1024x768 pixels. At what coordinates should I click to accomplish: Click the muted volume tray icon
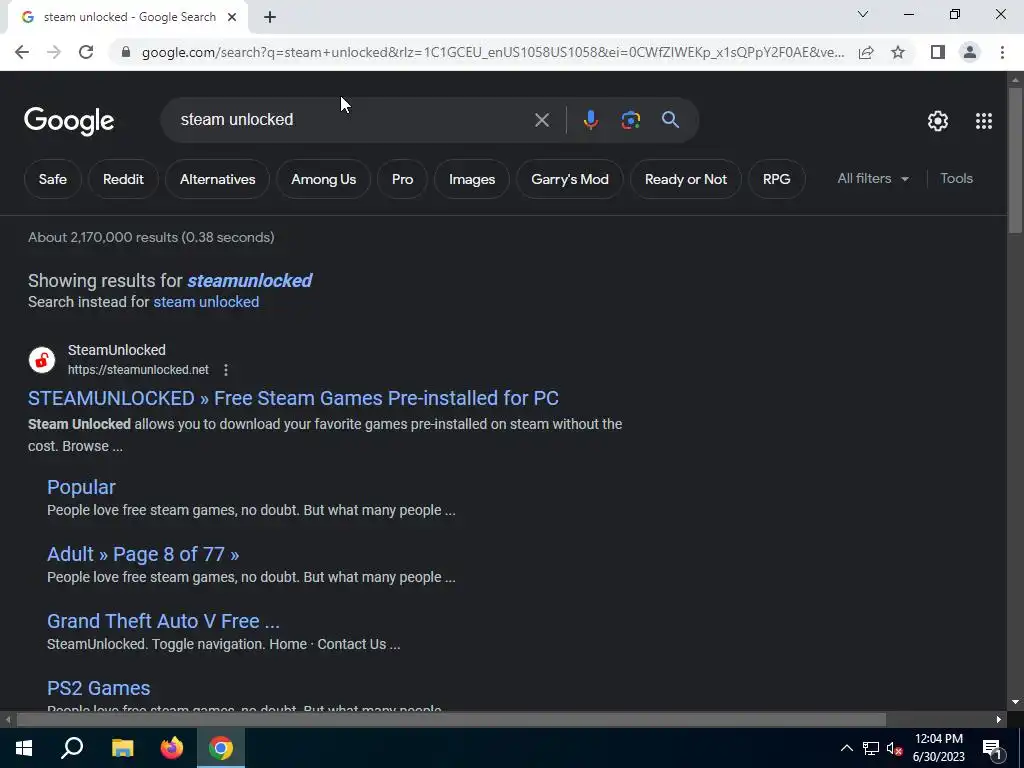click(x=894, y=748)
